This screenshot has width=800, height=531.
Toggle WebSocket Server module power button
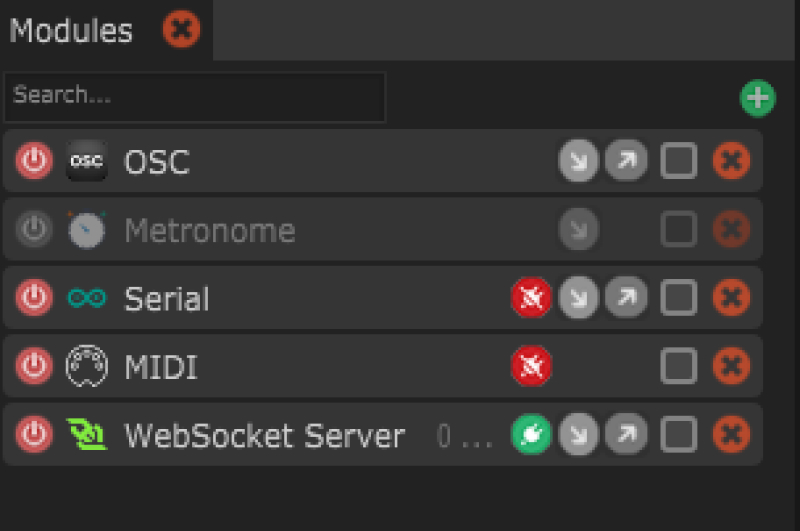tap(34, 435)
